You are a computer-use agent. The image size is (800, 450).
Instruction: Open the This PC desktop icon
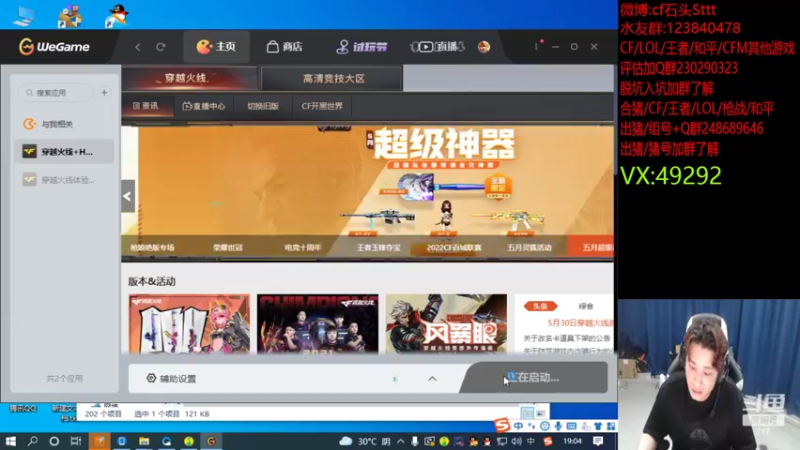tap(23, 16)
